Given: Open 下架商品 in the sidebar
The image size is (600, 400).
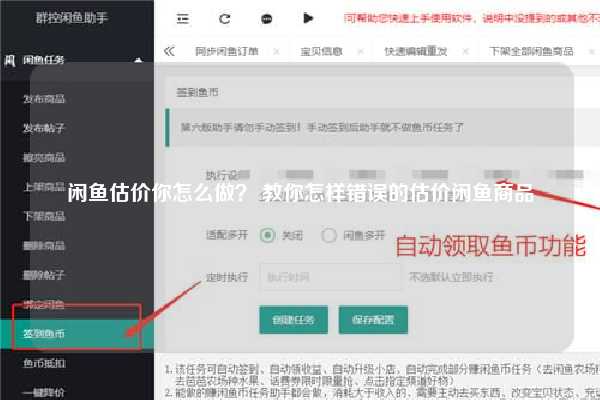Looking at the screenshot, I should (x=44, y=216).
